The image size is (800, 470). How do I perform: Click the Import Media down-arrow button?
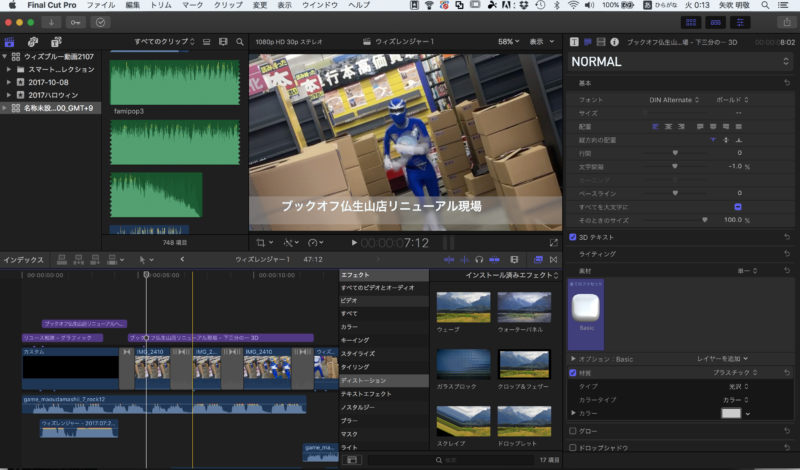51,22
